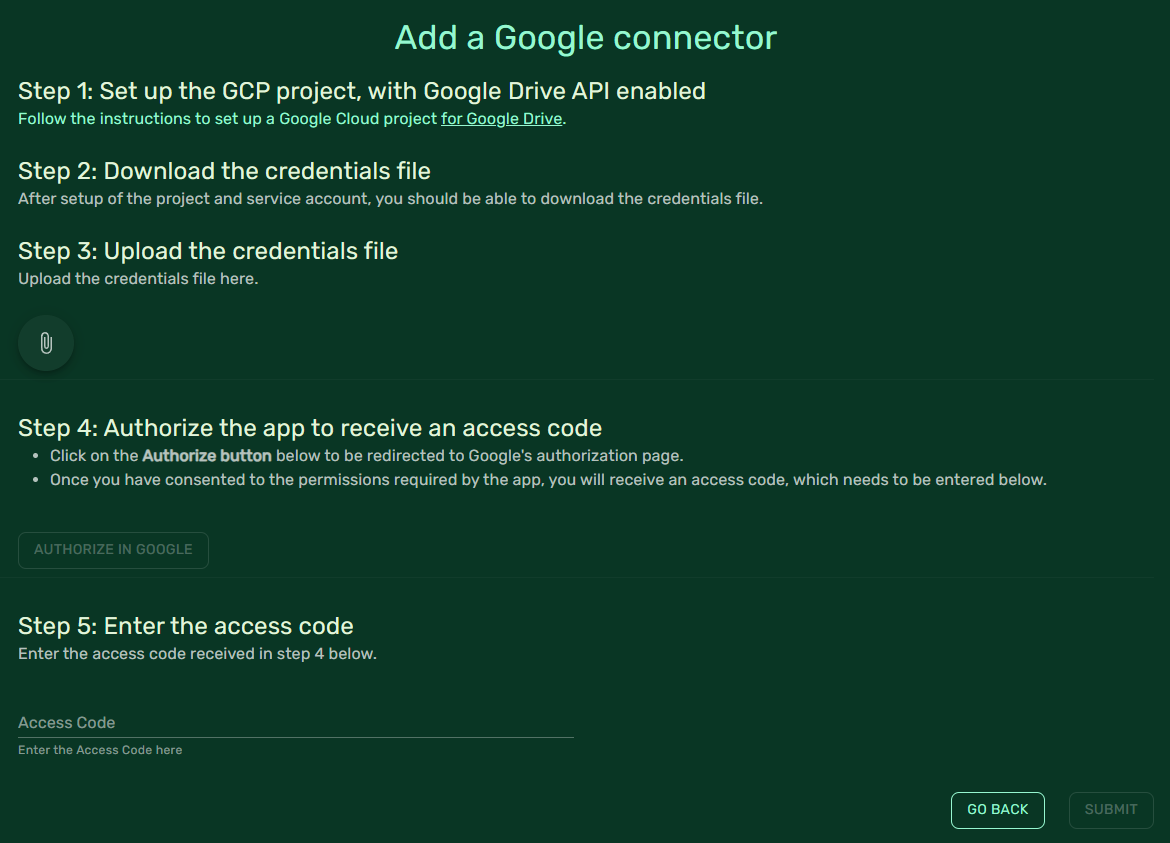Click the bullet about Google's authorization page
The height and width of the screenshot is (843, 1170).
366,456
